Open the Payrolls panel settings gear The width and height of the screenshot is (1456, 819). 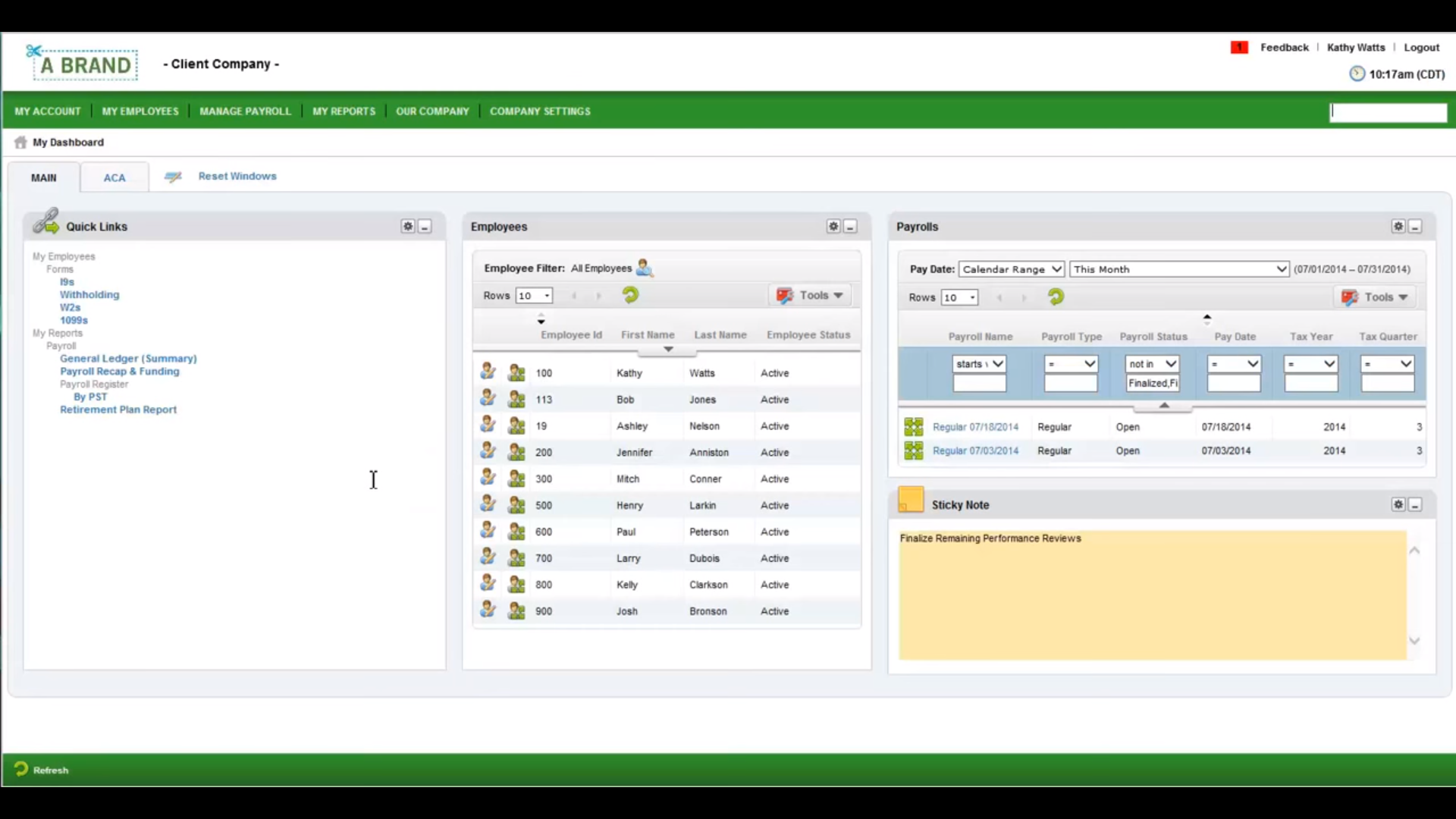pyautogui.click(x=1398, y=226)
